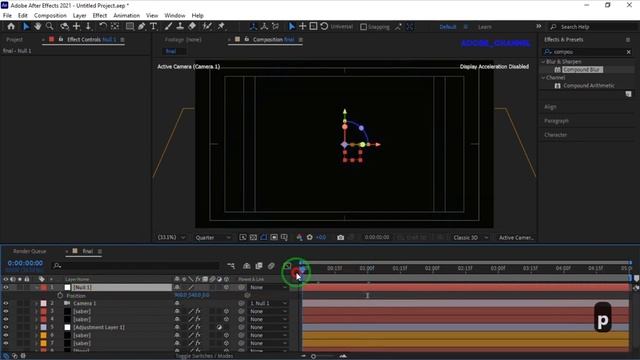Screen dimensions: 640x360
Task: Take a snapshot with camera icon
Action: click(340, 237)
